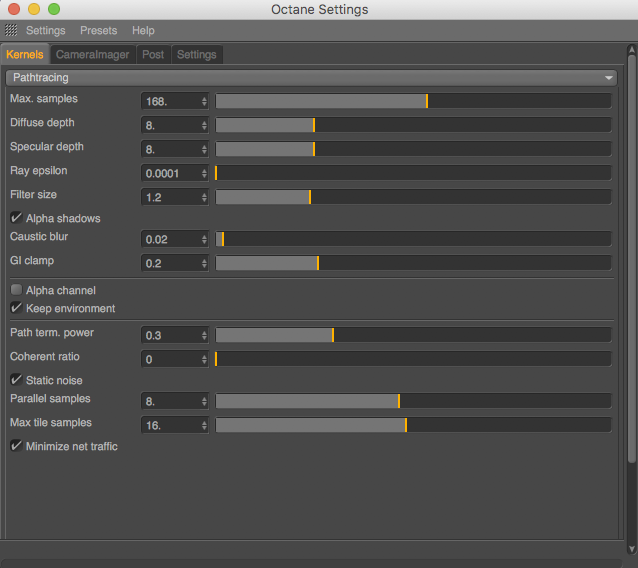Click the Coherent ratio slider bar
The height and width of the screenshot is (568, 638).
[x=413, y=359]
